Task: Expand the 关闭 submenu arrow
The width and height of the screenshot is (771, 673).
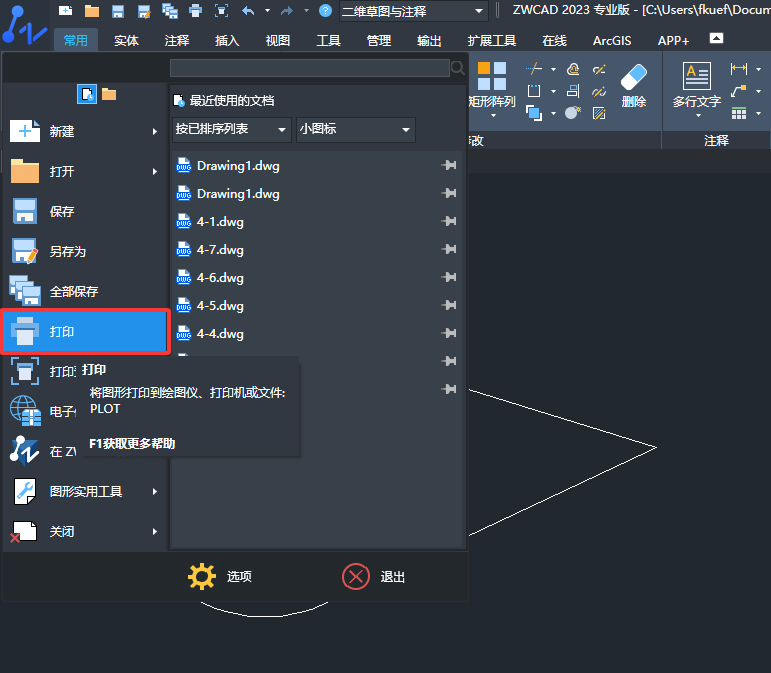Action: (x=155, y=531)
